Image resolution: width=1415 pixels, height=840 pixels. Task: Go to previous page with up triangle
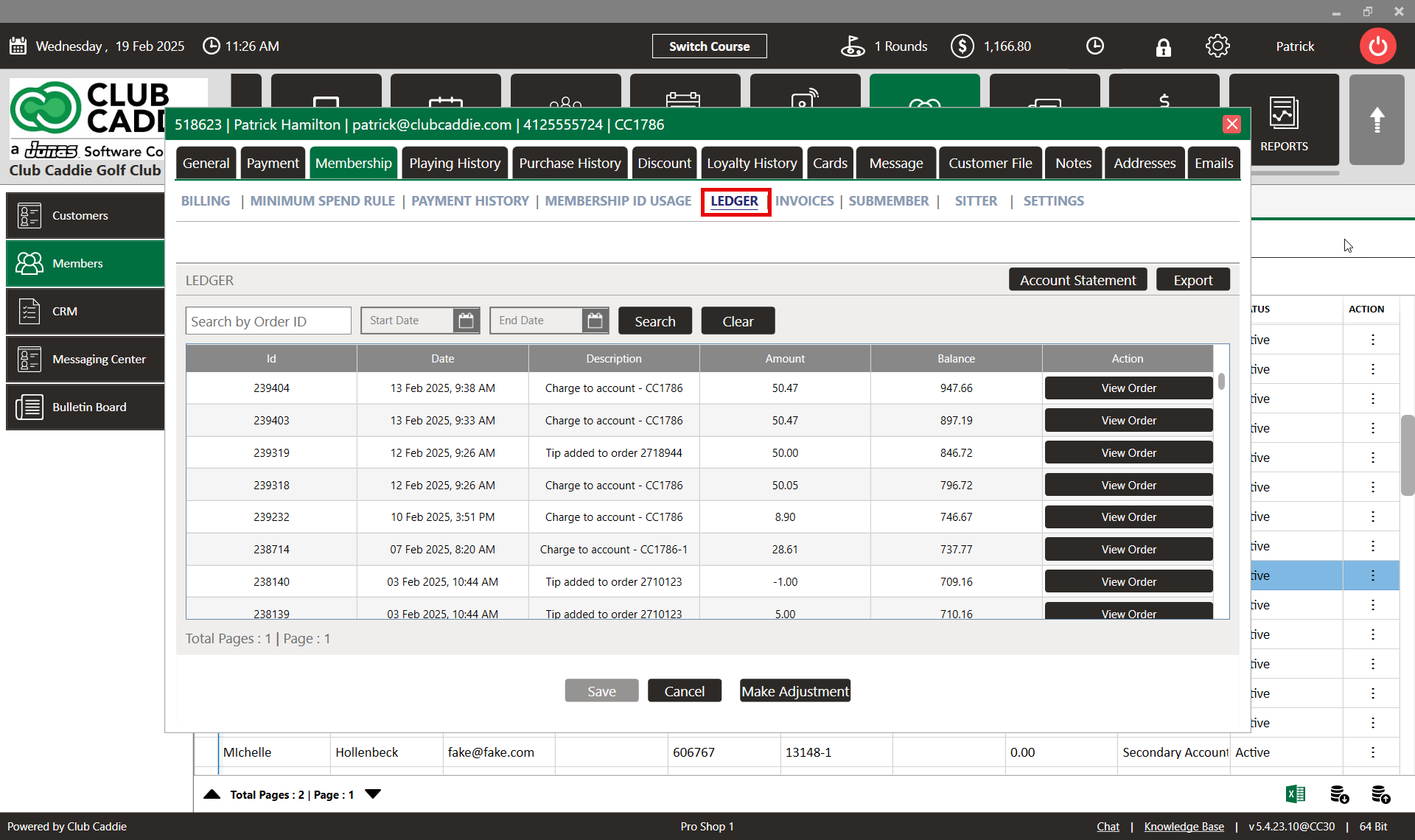pos(212,794)
